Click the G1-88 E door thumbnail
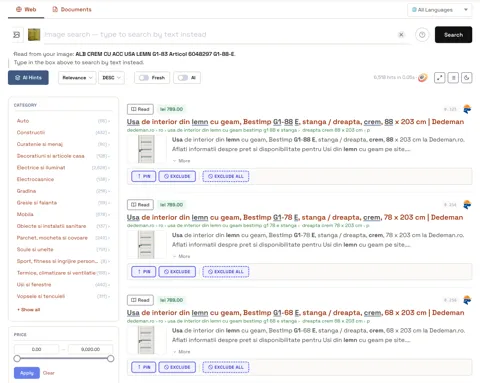Viewport: 480px width, 383px height. (146, 149)
